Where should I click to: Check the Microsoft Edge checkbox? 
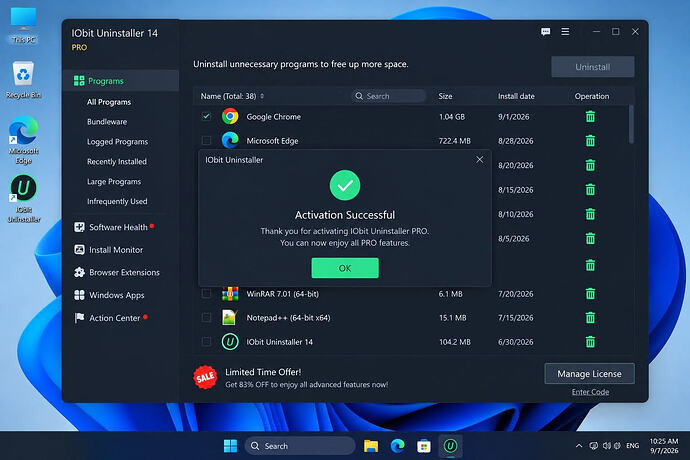click(x=206, y=140)
